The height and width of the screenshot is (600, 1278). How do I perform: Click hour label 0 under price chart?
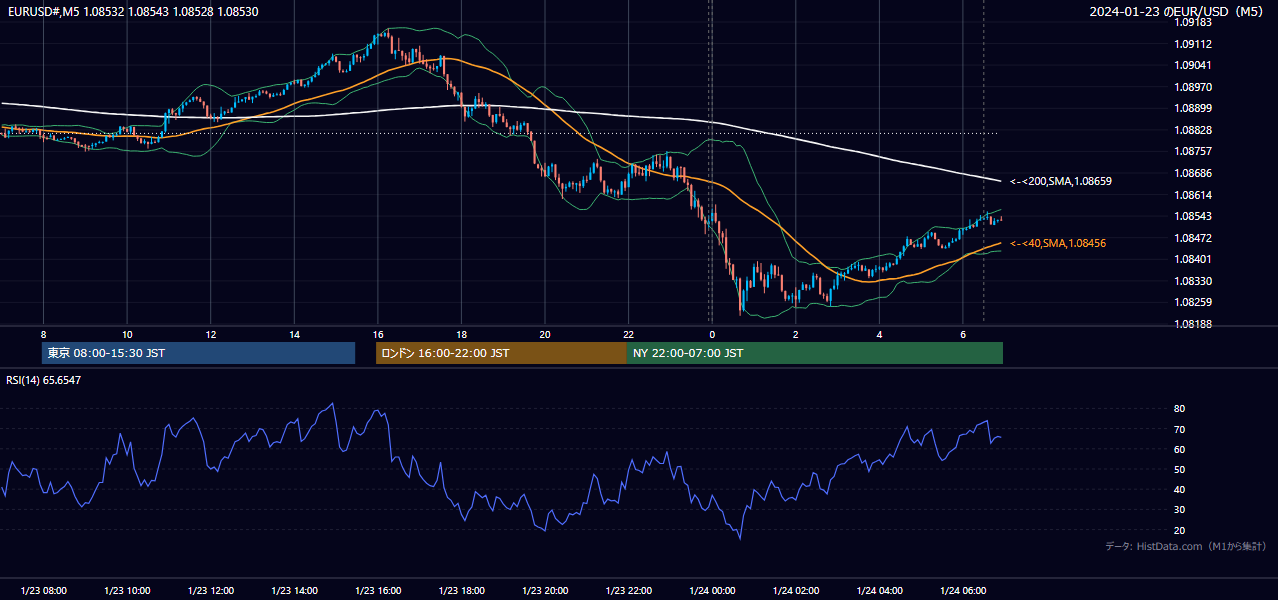[x=712, y=334]
